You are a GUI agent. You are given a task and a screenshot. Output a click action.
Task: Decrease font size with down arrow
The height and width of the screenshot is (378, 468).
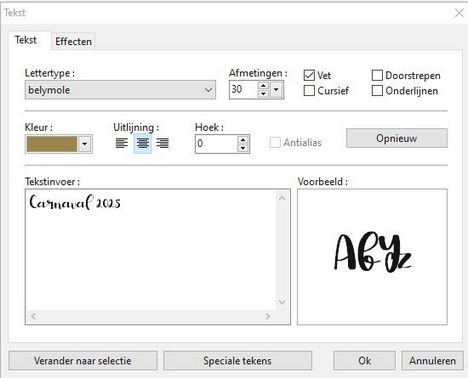click(263, 94)
